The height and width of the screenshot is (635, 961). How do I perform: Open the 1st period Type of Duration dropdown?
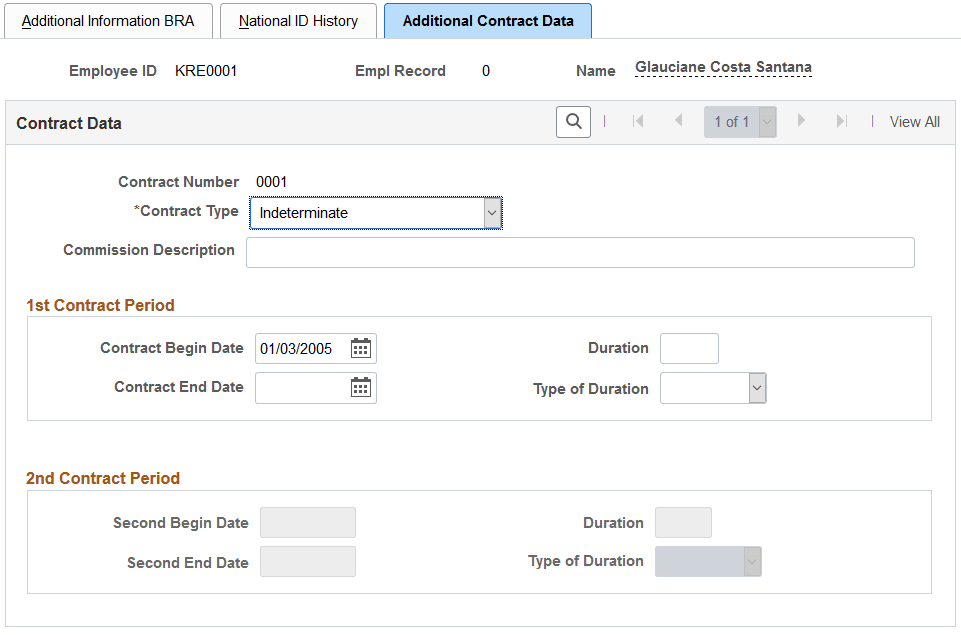757,388
